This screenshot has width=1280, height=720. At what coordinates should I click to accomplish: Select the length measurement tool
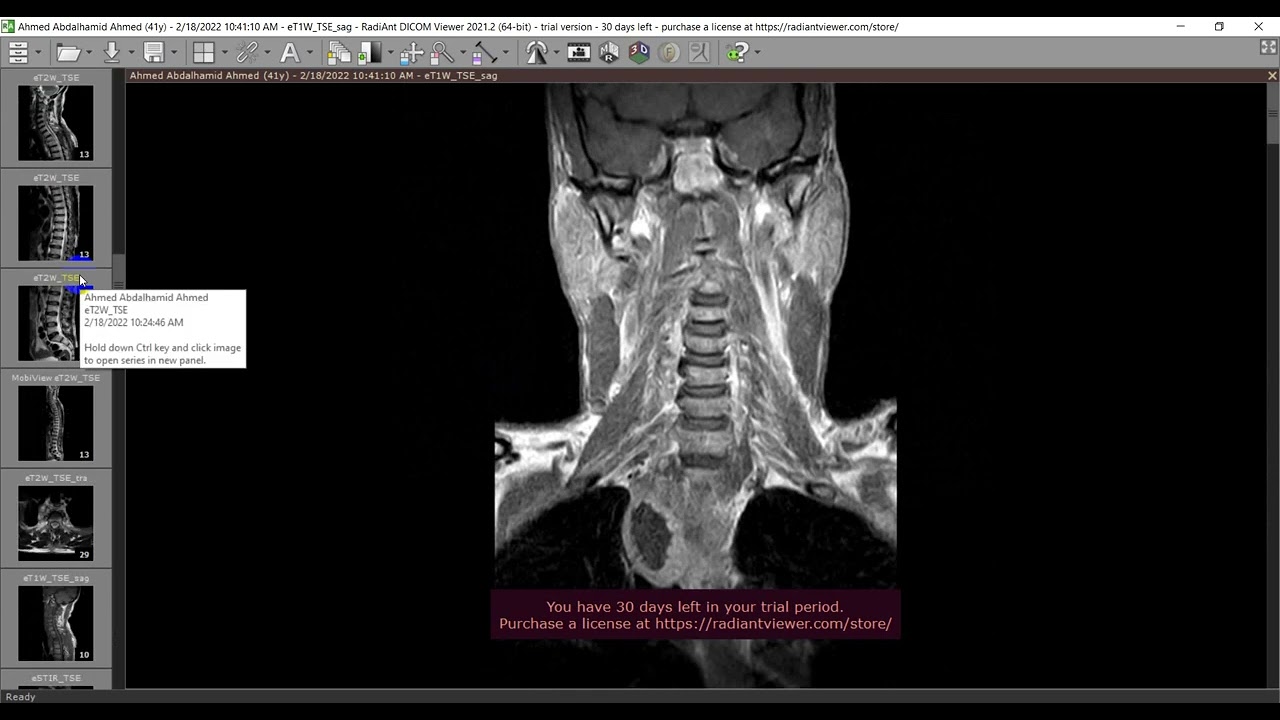pyautogui.click(x=485, y=52)
